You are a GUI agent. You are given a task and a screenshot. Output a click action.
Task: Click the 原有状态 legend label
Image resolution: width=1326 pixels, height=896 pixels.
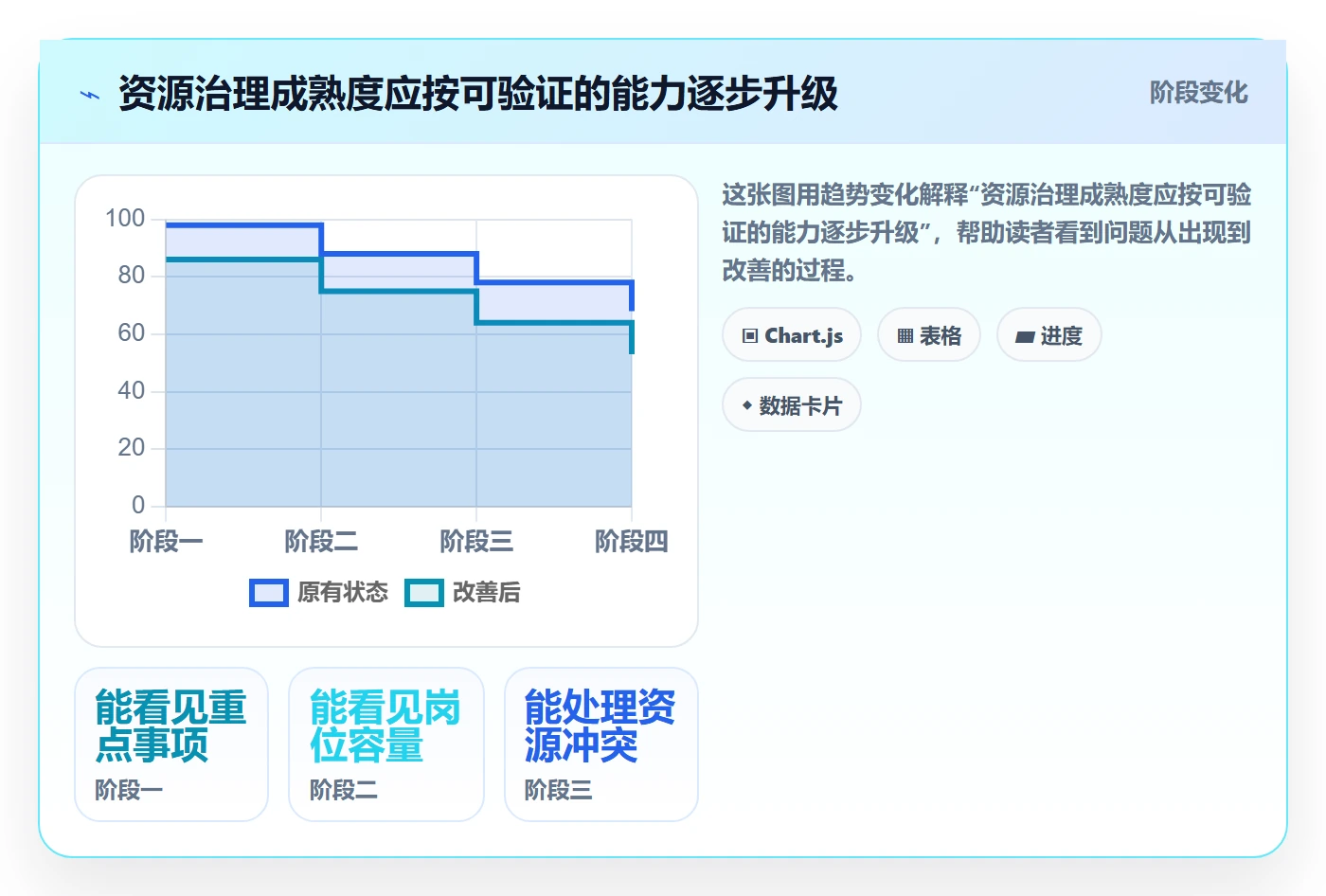coord(343,593)
